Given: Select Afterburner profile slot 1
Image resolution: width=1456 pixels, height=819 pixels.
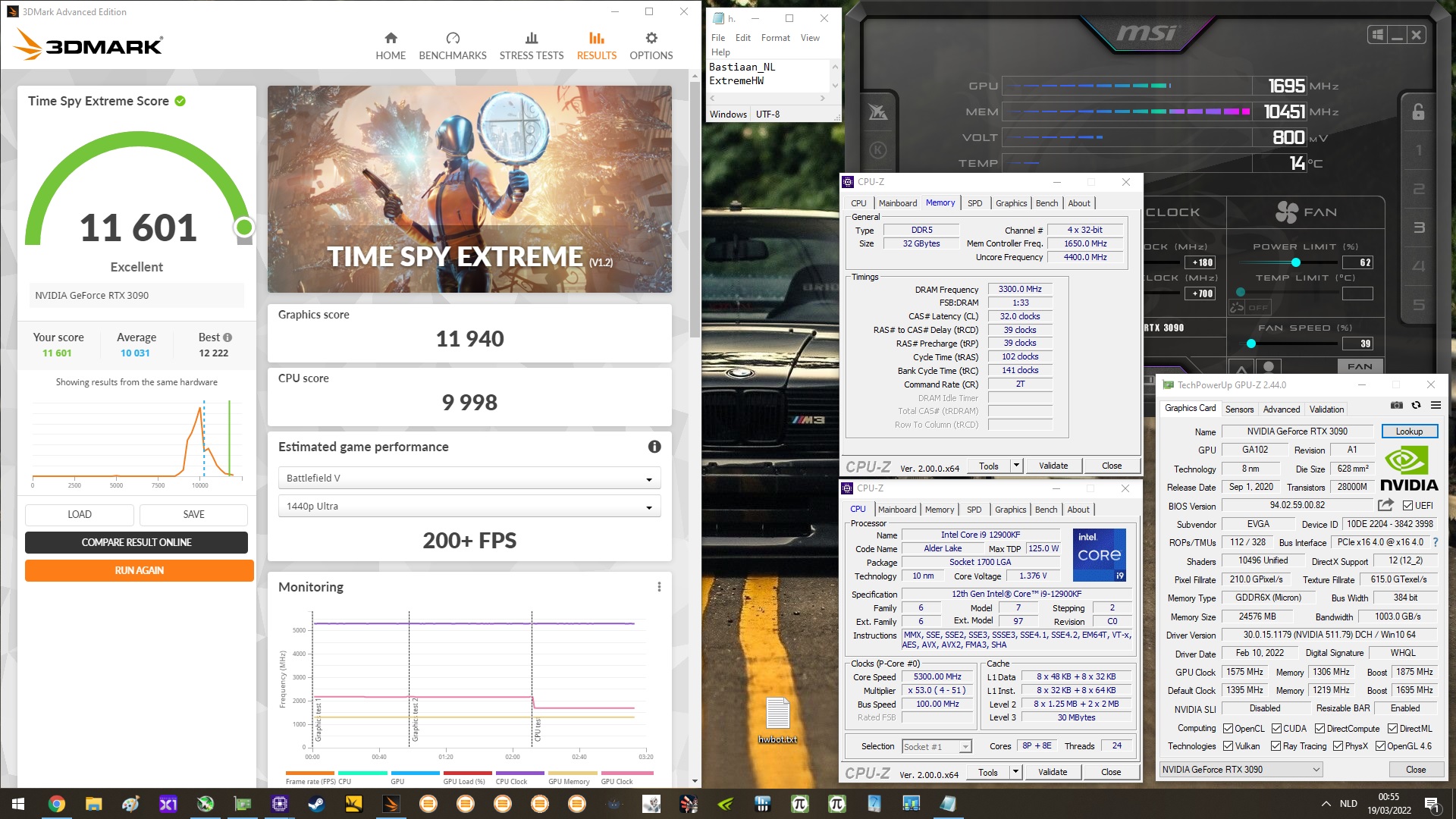Looking at the screenshot, I should tap(1419, 150).
